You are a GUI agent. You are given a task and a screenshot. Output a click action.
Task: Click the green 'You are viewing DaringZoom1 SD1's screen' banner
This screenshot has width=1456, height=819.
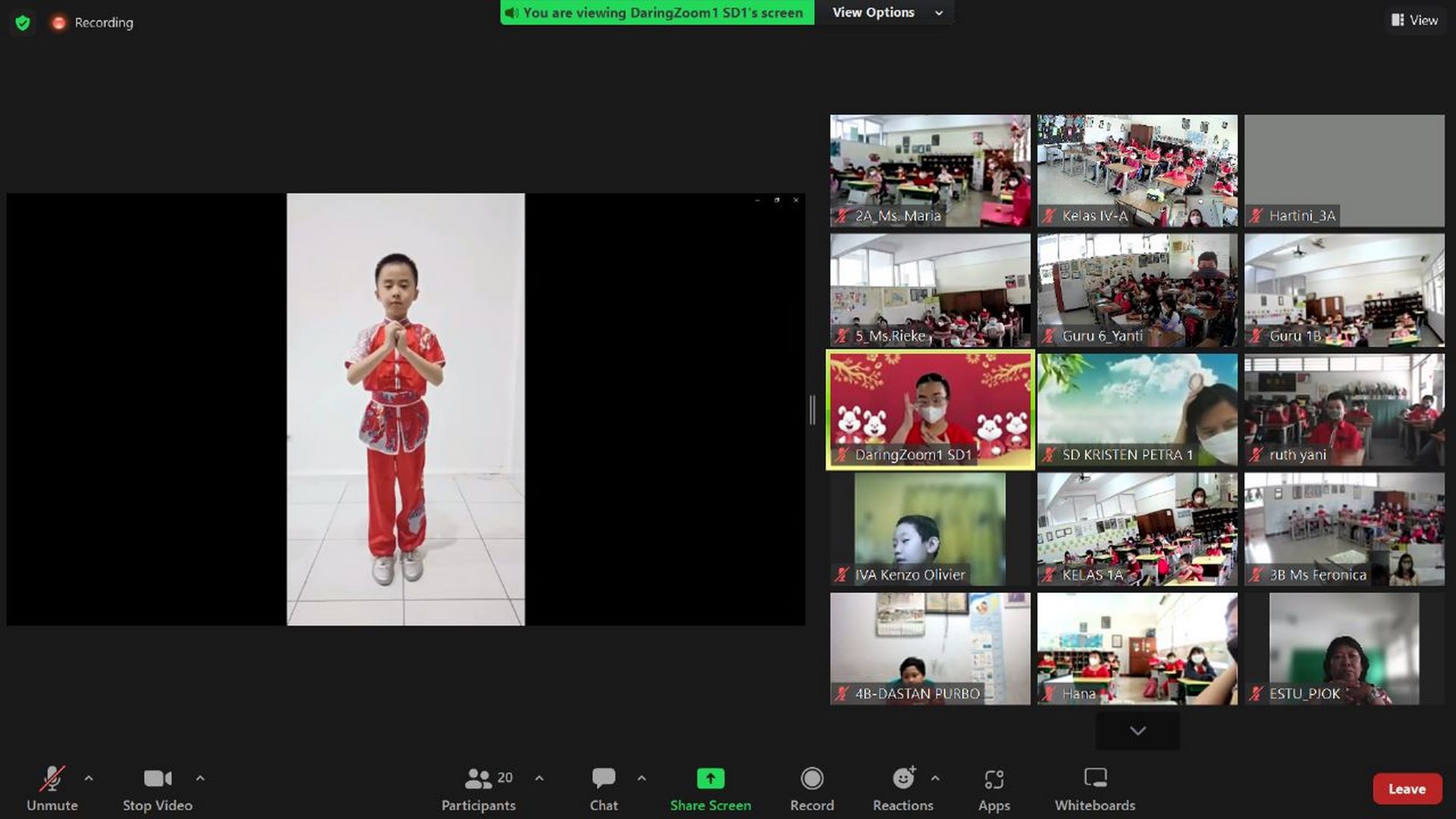(x=657, y=12)
